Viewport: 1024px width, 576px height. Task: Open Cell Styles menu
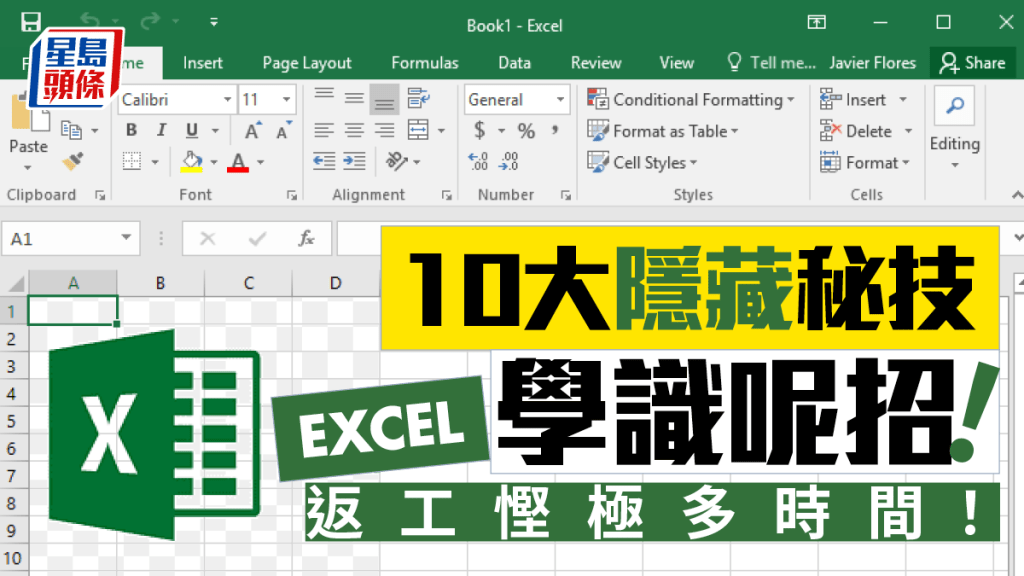pos(642,162)
